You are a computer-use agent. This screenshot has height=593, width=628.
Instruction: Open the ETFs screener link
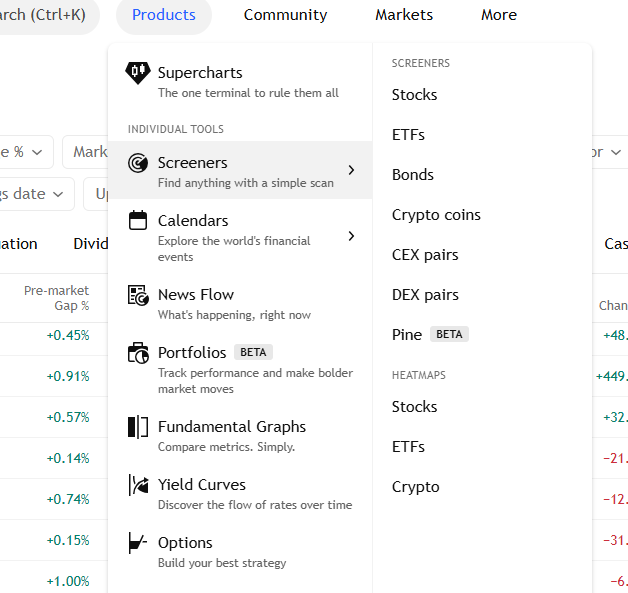coord(408,135)
